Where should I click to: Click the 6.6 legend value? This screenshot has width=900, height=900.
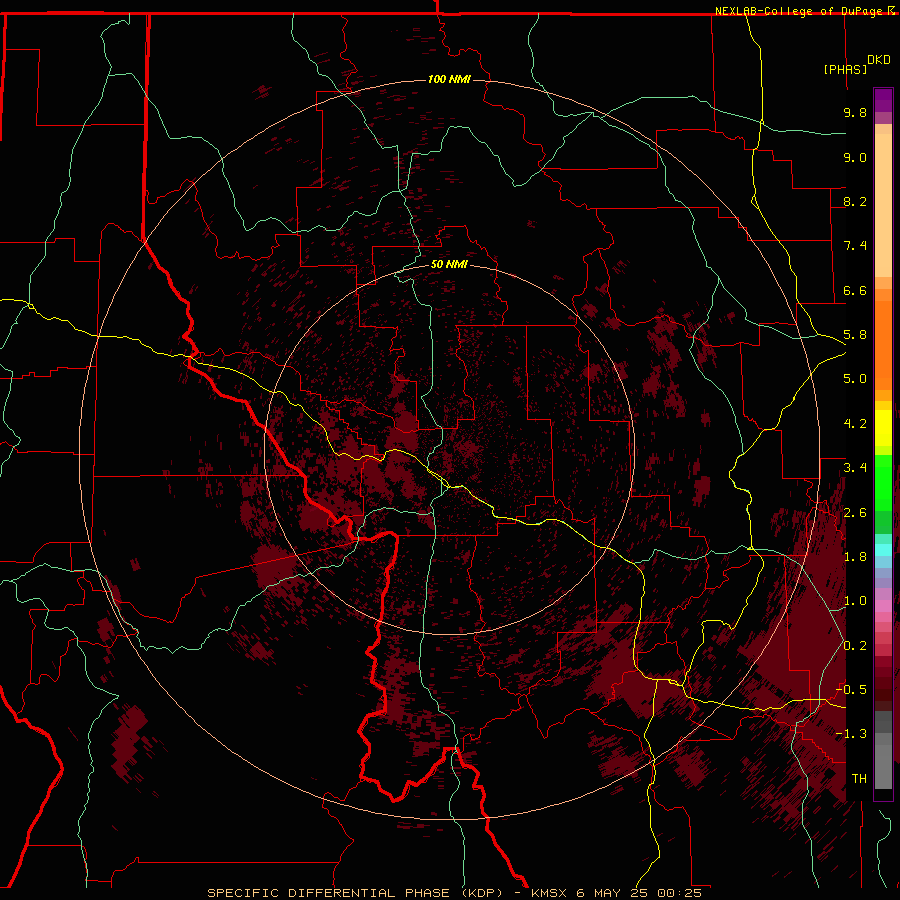(855, 290)
